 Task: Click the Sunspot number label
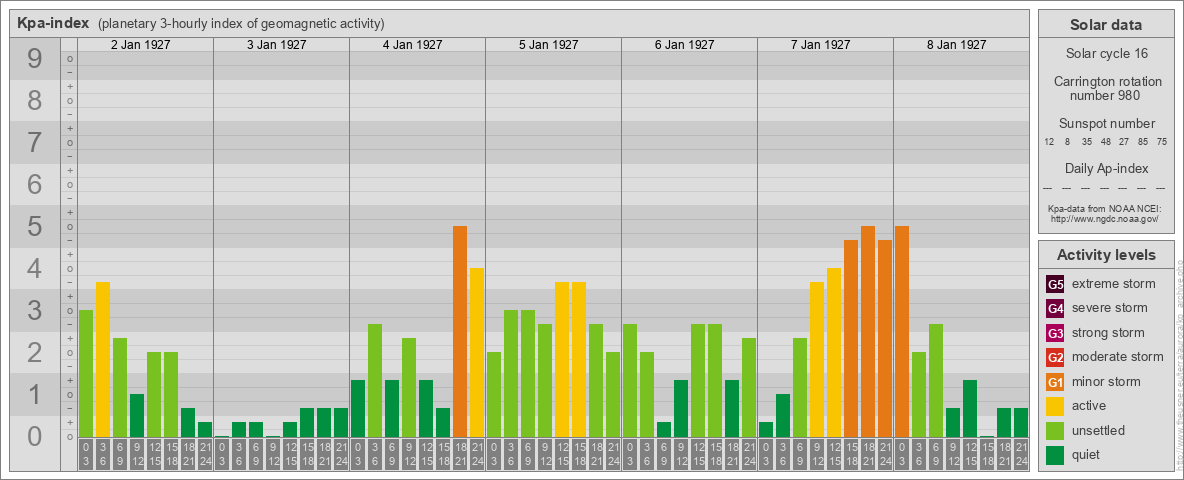[x=1105, y=123]
